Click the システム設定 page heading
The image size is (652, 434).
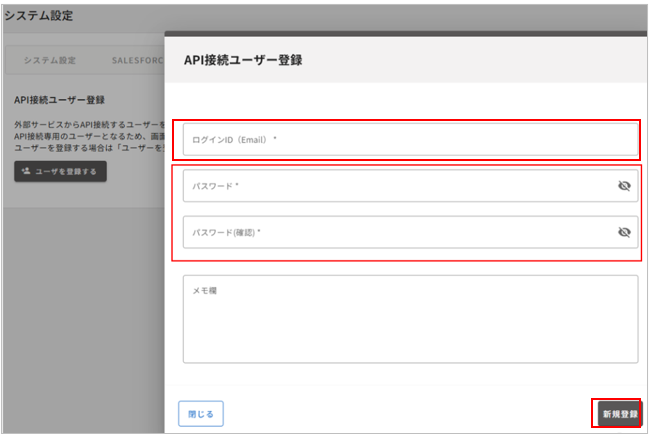point(38,16)
